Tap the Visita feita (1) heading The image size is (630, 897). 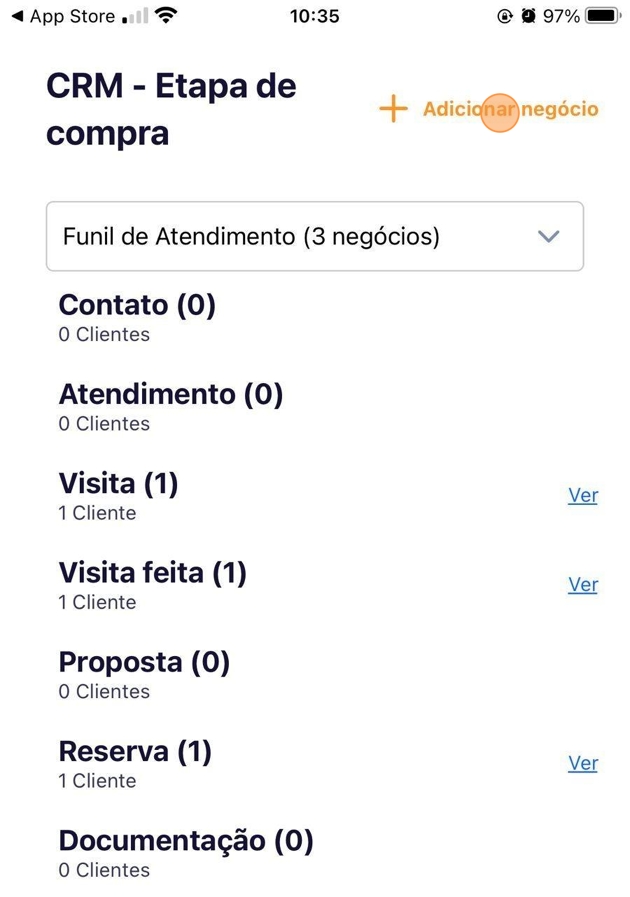point(152,573)
